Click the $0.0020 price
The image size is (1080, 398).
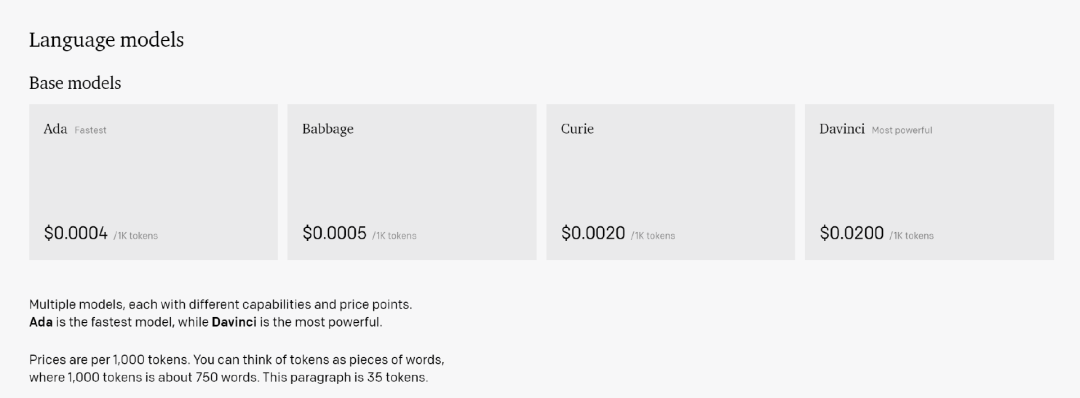tap(593, 233)
